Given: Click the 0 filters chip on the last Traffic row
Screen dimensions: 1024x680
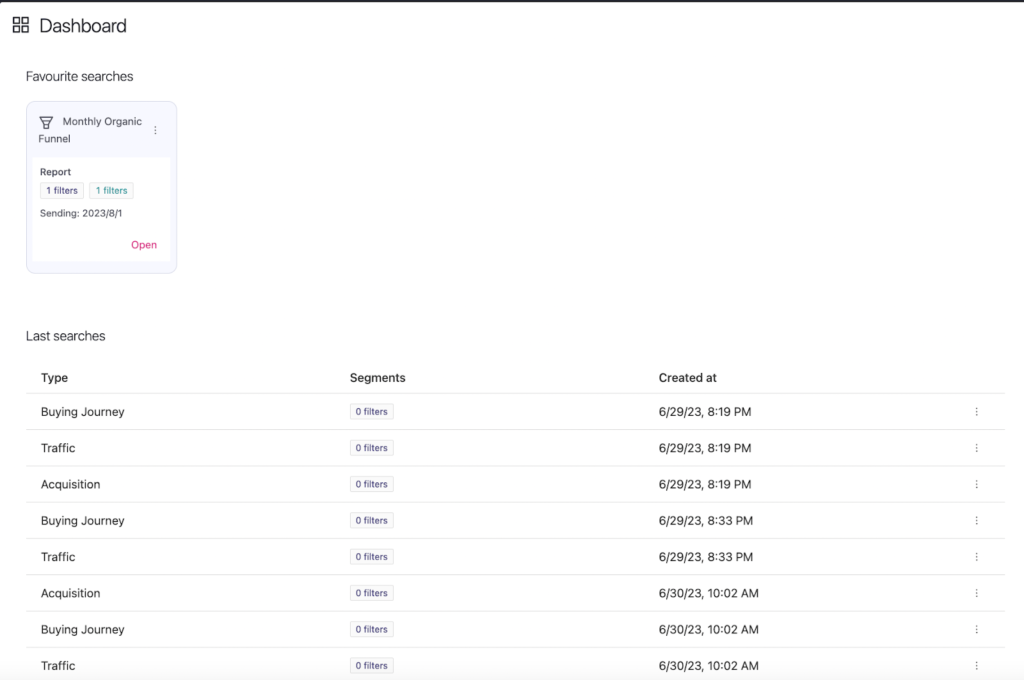Looking at the screenshot, I should 371,665.
